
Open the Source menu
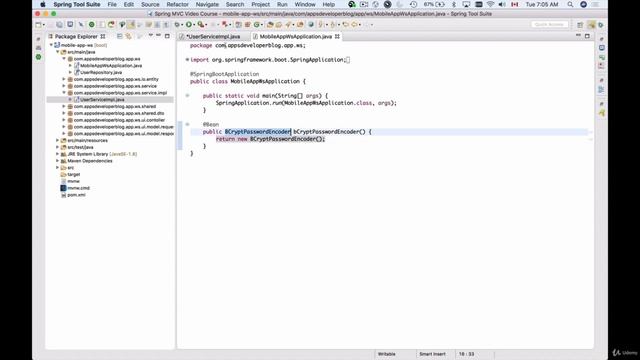(150, 4)
